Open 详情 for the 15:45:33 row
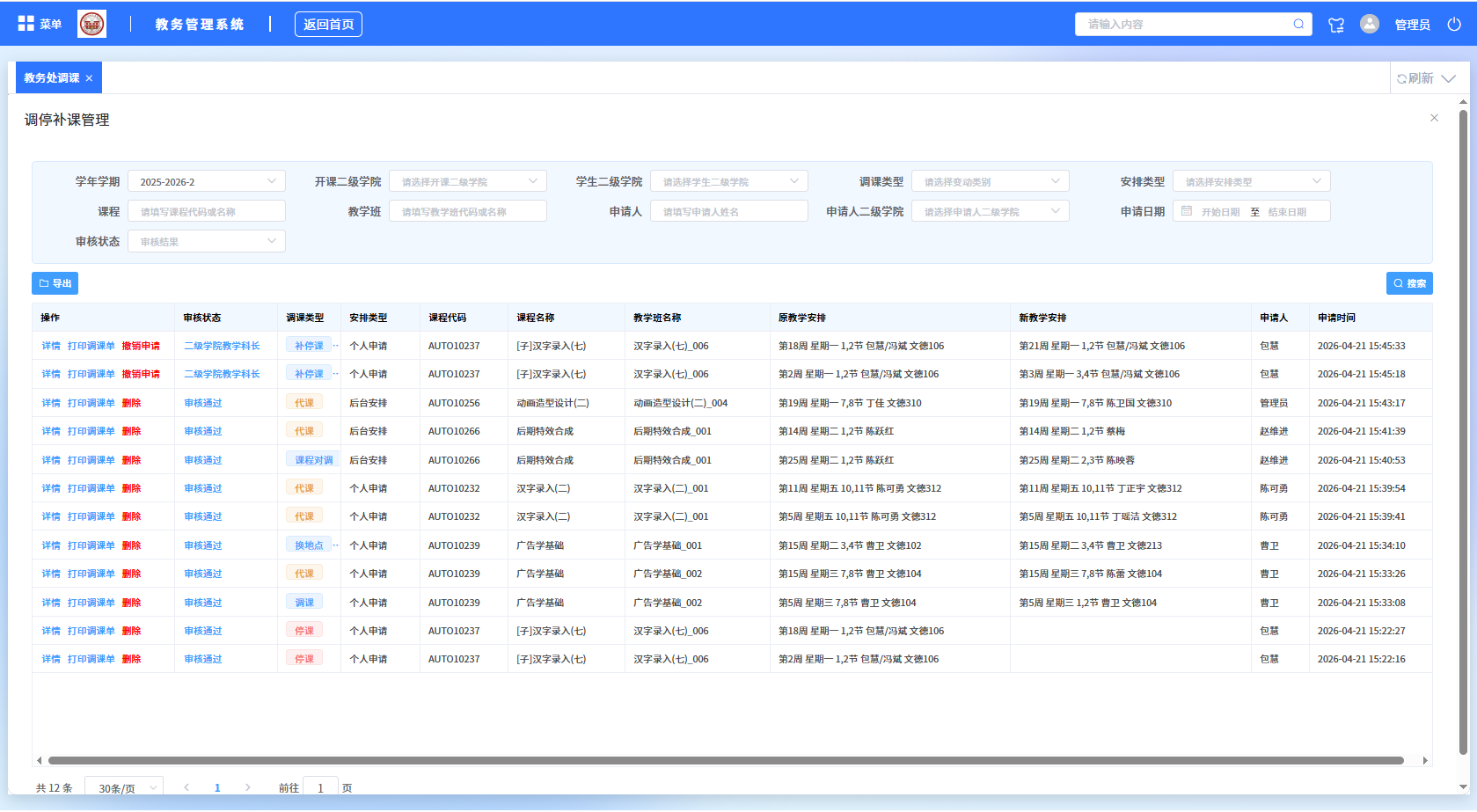This screenshot has height=812, width=1477. coord(51,346)
